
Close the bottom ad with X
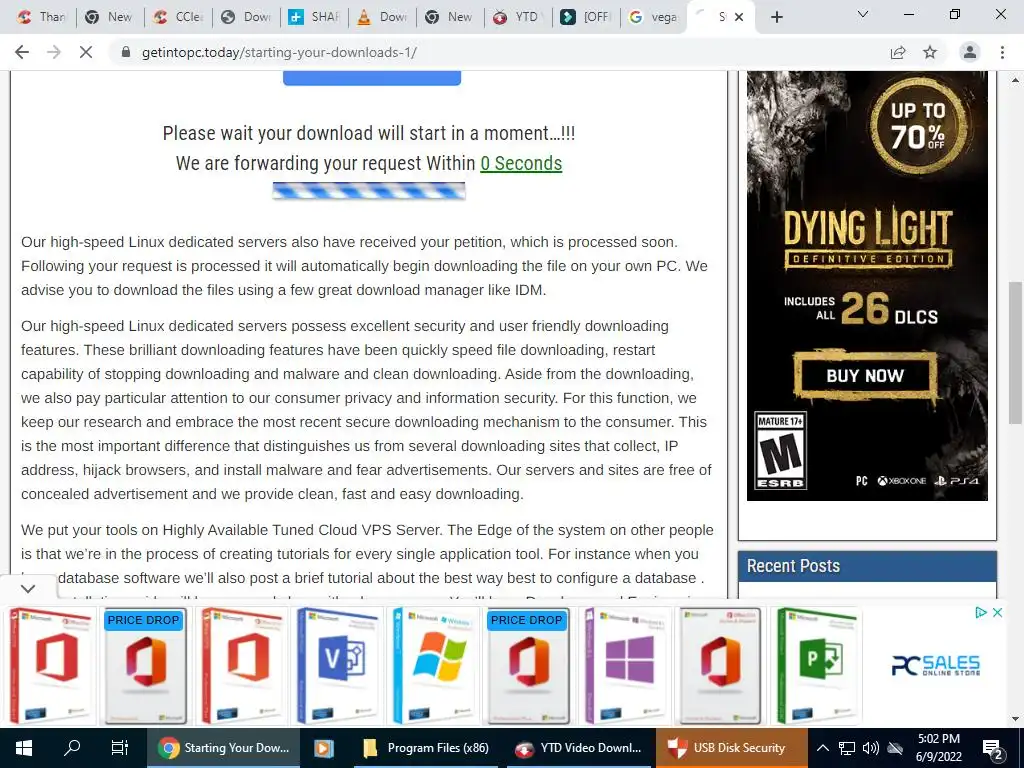(997, 613)
